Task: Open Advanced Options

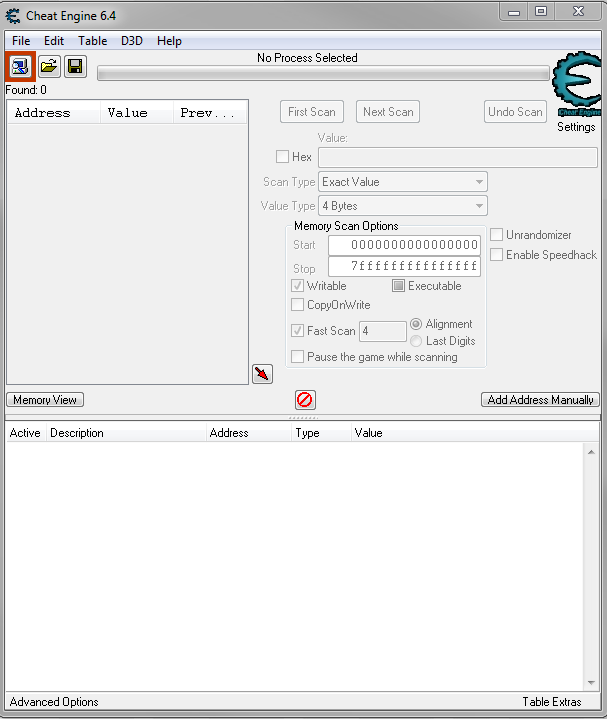Action: (x=54, y=702)
